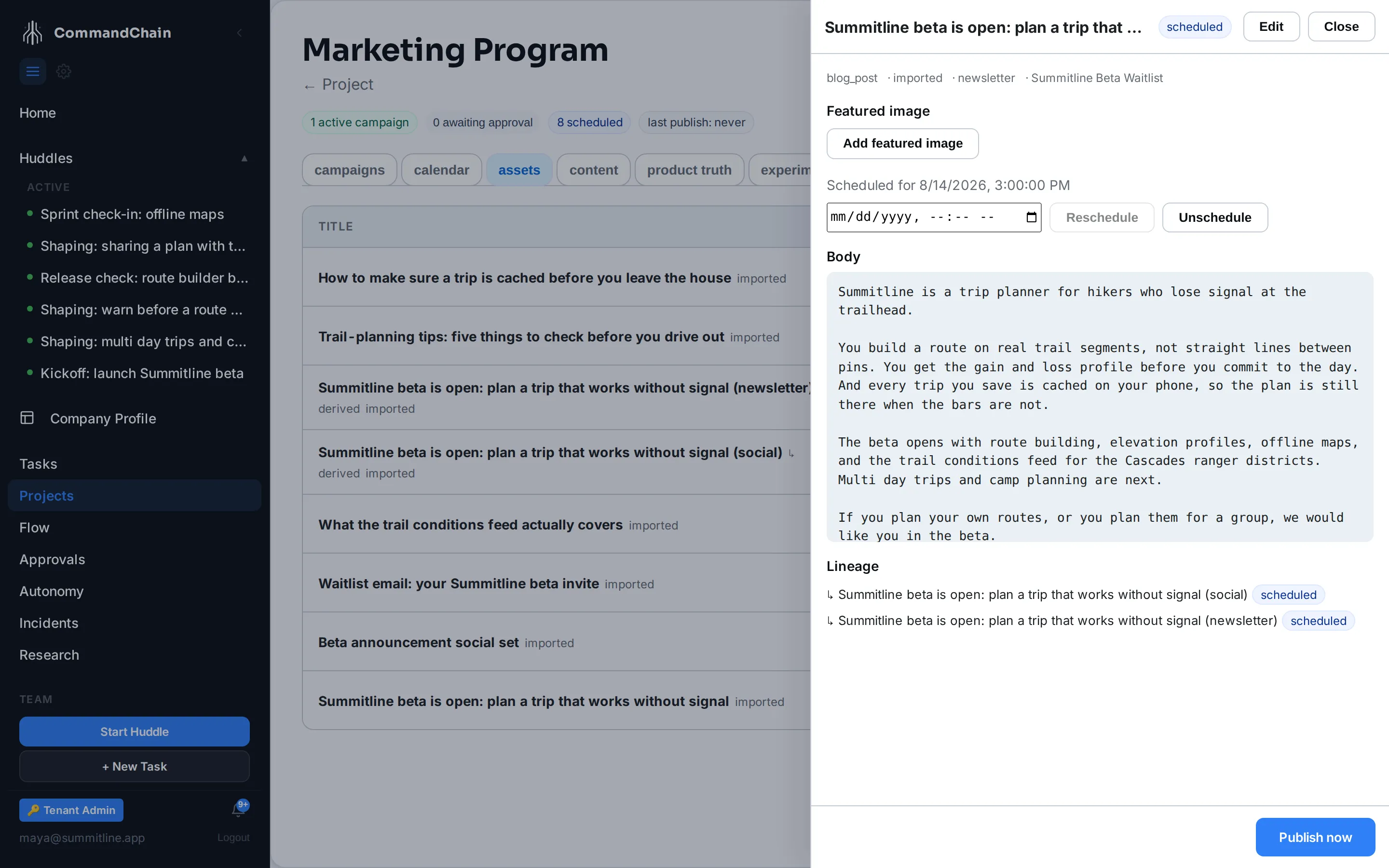1389x868 pixels.
Task: Select Projects in the sidebar
Action: tap(134, 495)
